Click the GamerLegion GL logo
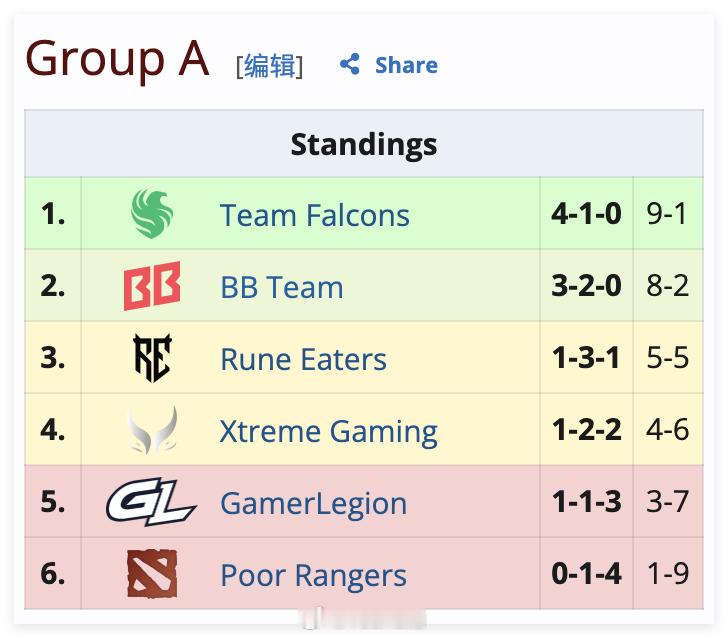The height and width of the screenshot is (638, 728). (151, 502)
